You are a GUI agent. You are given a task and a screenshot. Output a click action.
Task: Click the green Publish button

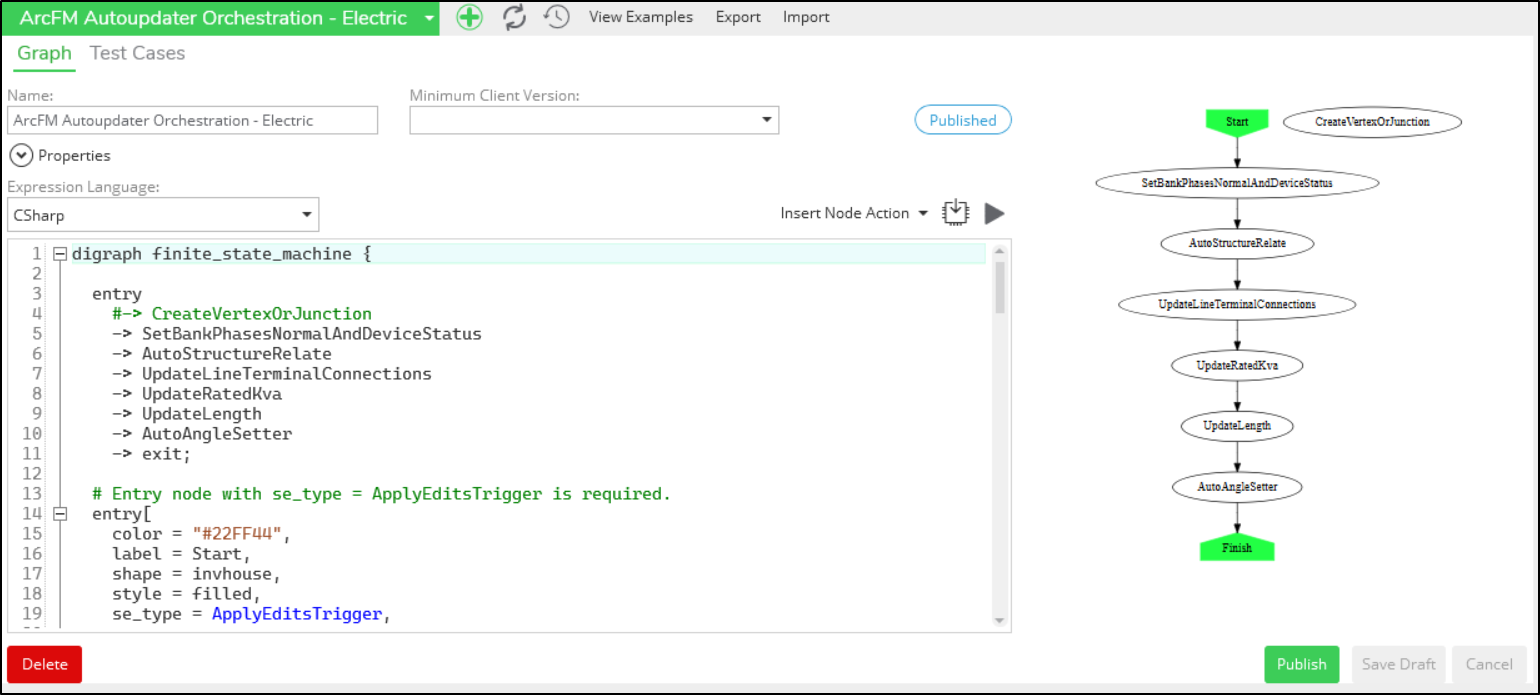[x=1301, y=664]
